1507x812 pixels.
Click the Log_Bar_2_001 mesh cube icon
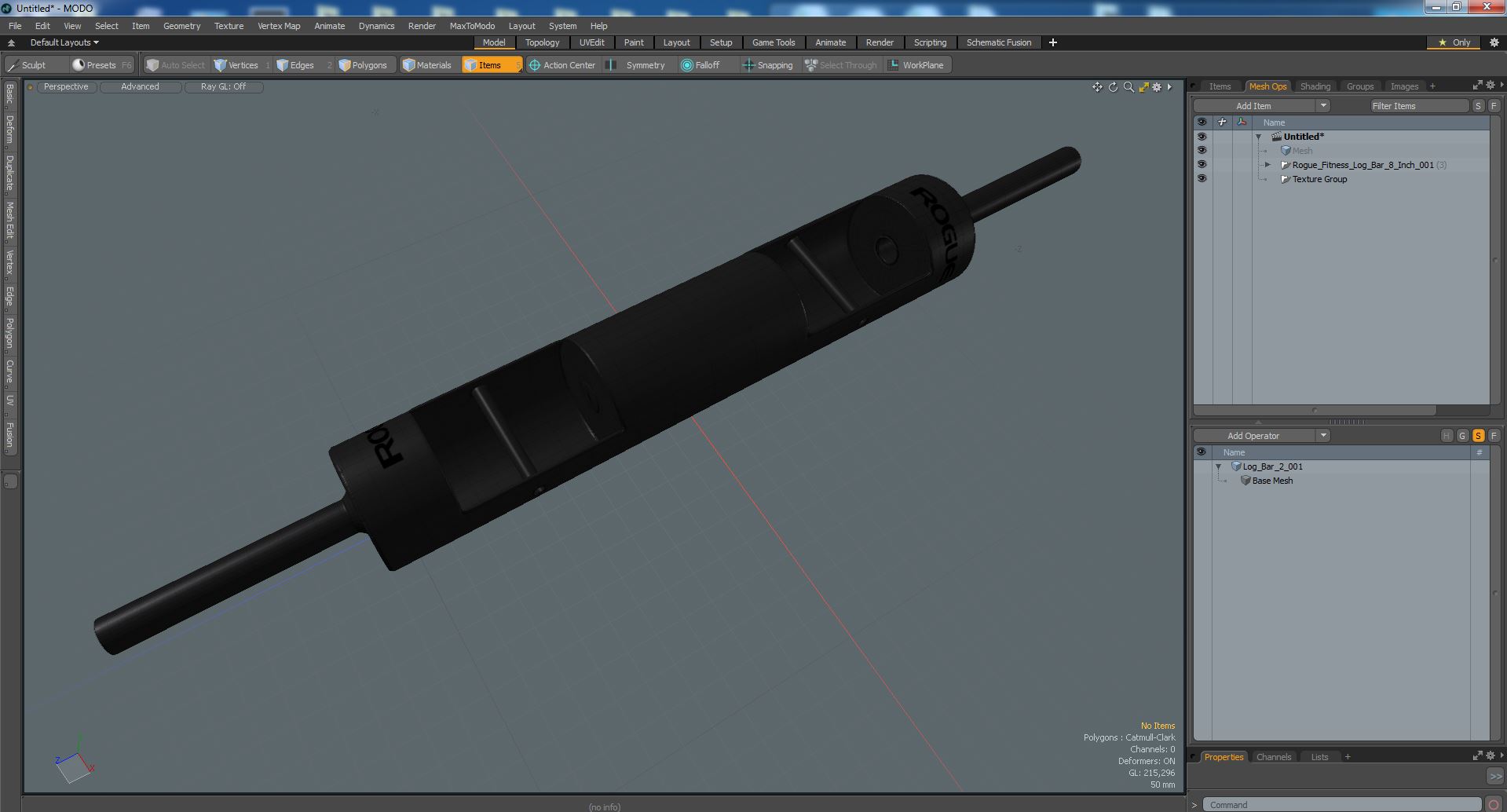pyautogui.click(x=1236, y=466)
